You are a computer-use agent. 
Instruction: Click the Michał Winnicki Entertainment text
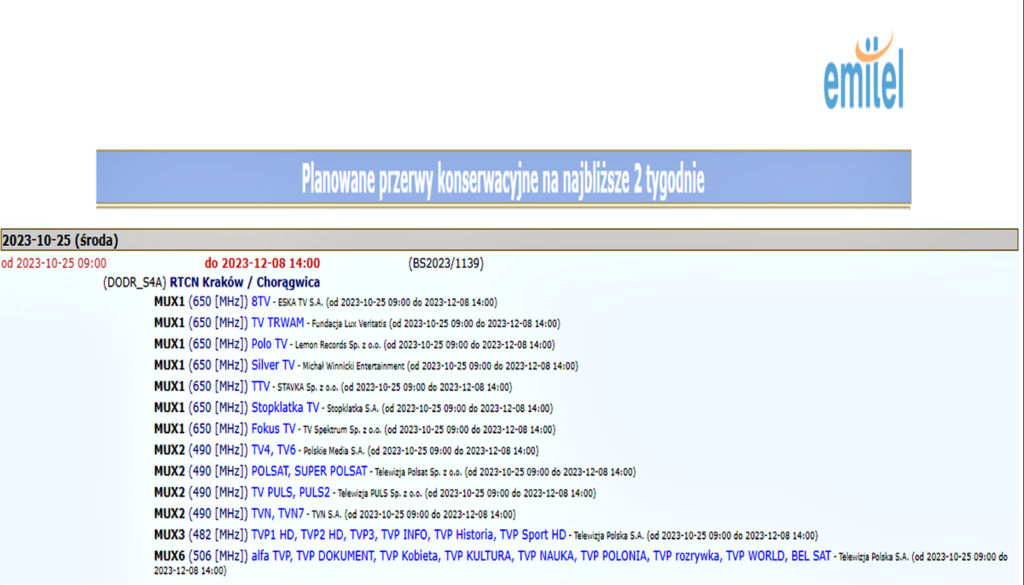tap(353, 366)
